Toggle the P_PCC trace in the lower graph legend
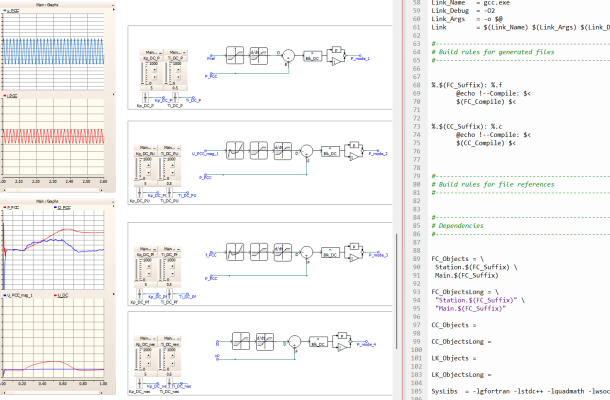This screenshot has width=610, height=400. point(14,207)
